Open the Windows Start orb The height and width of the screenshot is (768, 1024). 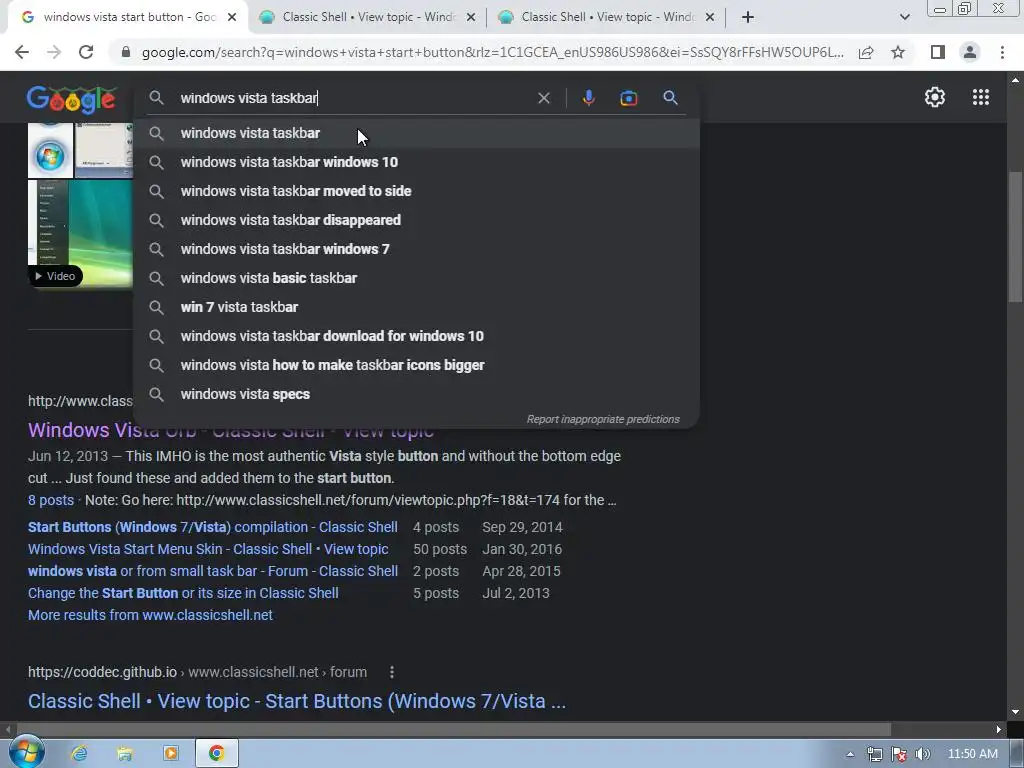click(27, 752)
